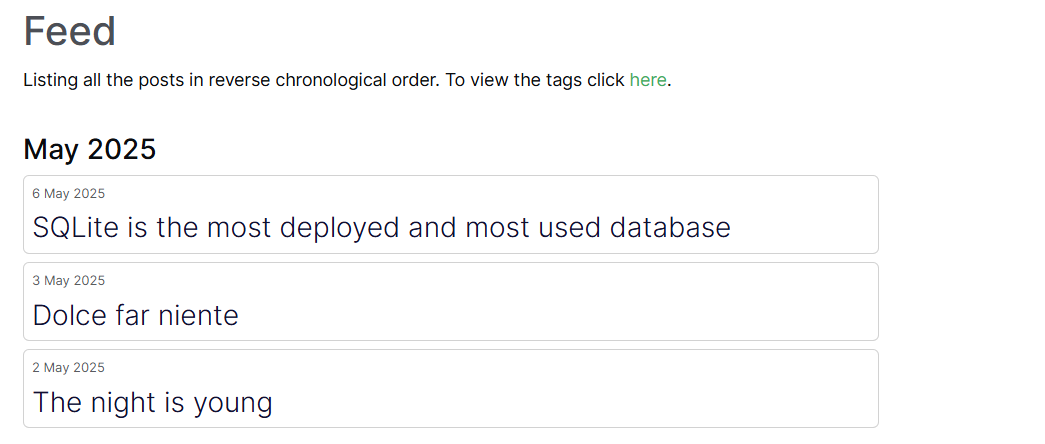
Task: Open "The night is young" post
Action: tap(152, 403)
